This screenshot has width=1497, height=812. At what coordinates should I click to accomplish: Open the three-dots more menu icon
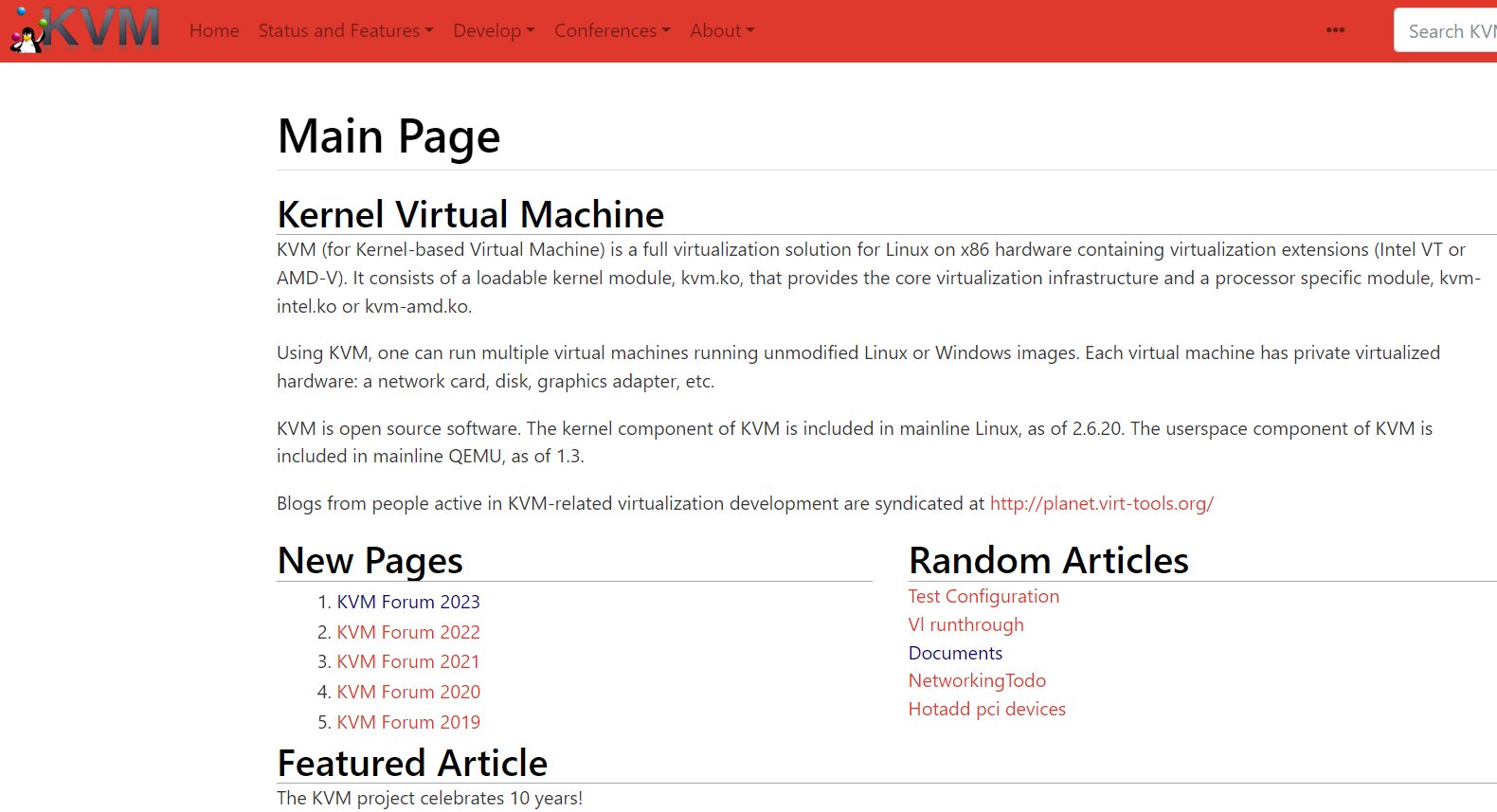[1335, 30]
